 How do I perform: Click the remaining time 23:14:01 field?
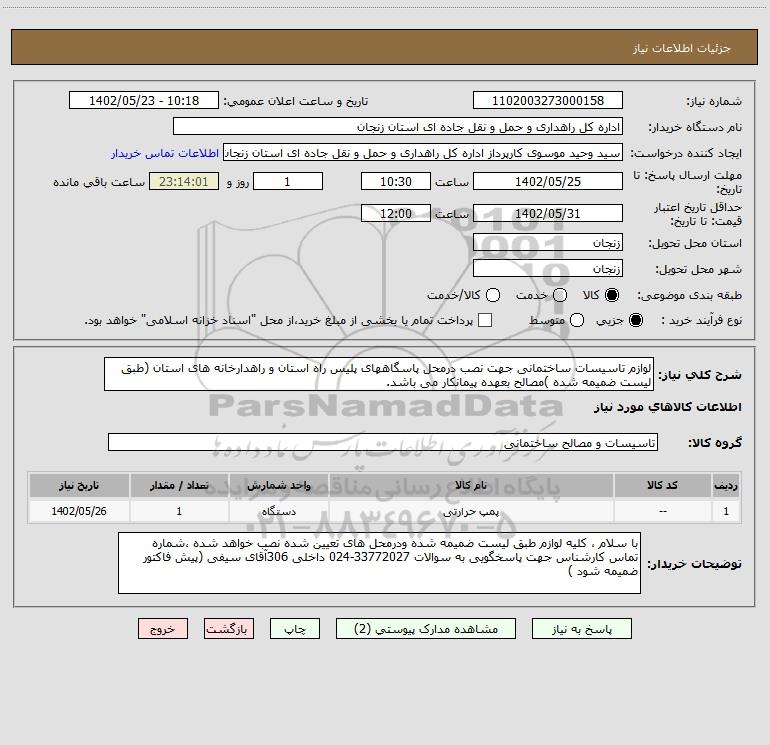(x=184, y=181)
